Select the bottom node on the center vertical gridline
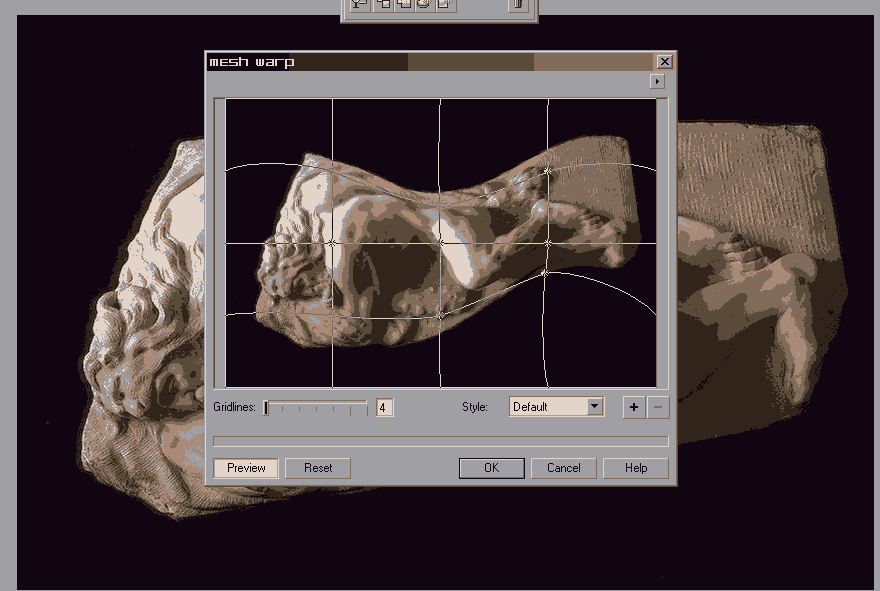Image resolution: width=880 pixels, height=591 pixels. [x=441, y=315]
